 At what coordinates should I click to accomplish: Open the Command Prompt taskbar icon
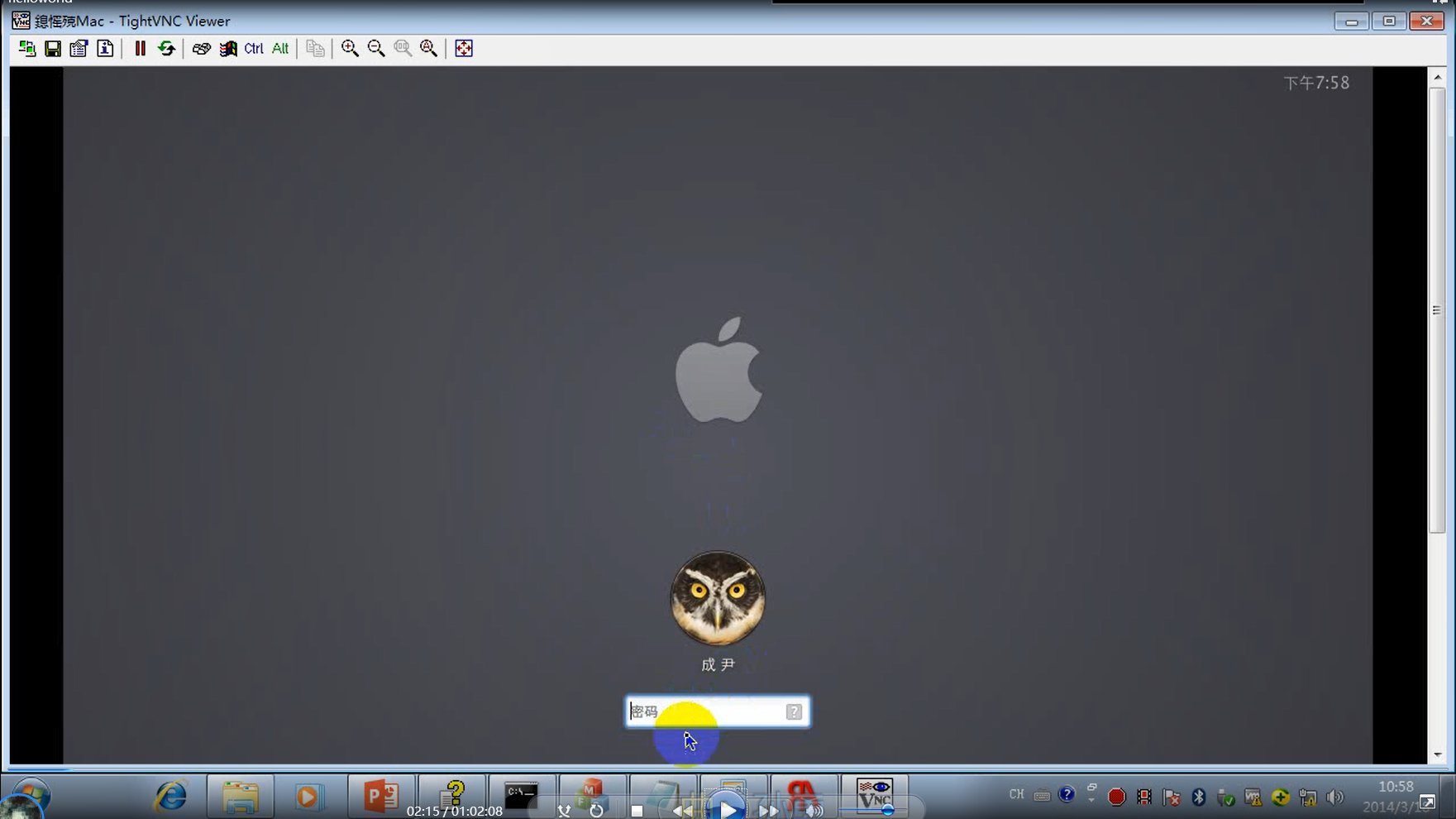[522, 797]
